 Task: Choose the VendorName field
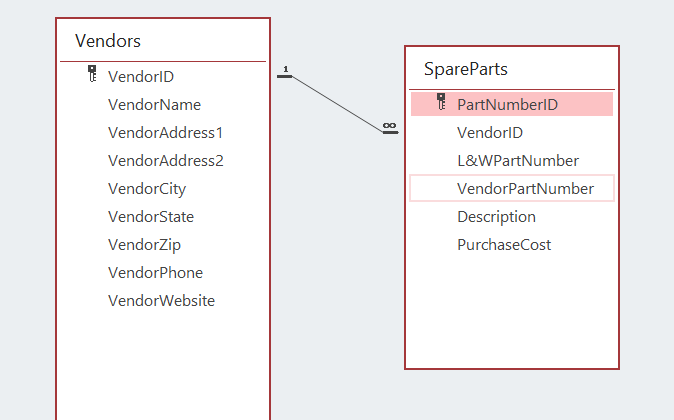154,104
